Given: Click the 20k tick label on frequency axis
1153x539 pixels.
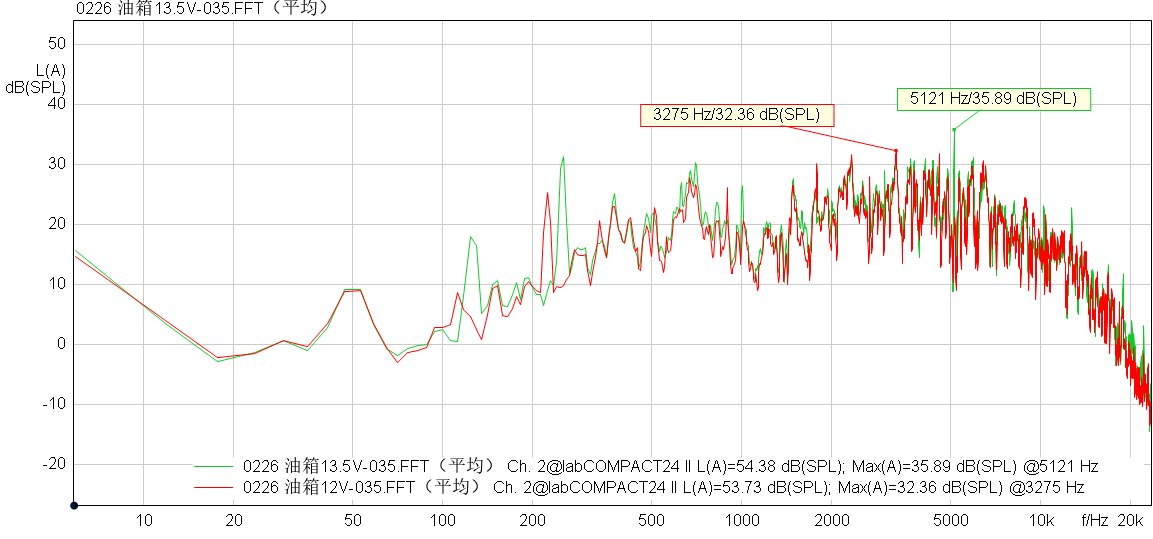Looking at the screenshot, I should tap(1130, 521).
